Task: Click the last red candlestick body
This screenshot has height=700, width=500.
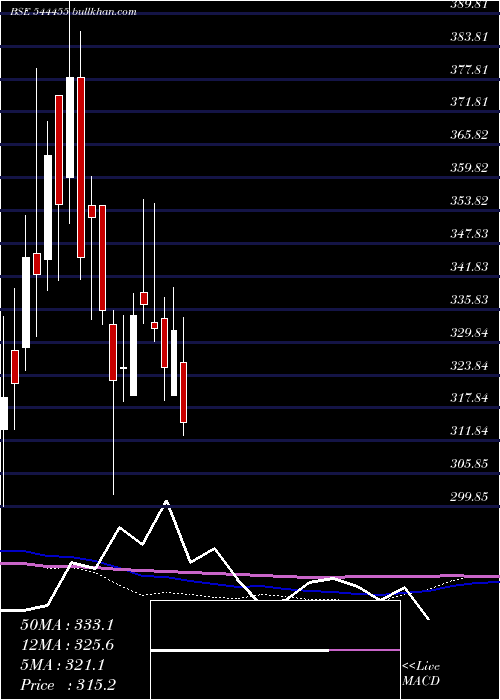Action: click(x=183, y=392)
